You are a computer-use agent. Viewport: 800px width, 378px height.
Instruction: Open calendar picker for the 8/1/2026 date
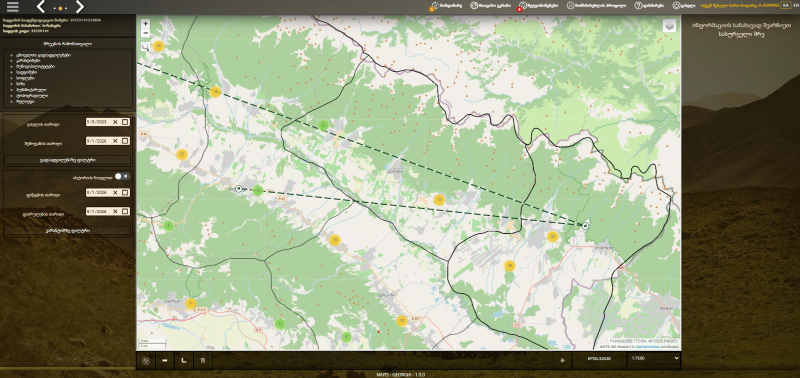coord(125,192)
